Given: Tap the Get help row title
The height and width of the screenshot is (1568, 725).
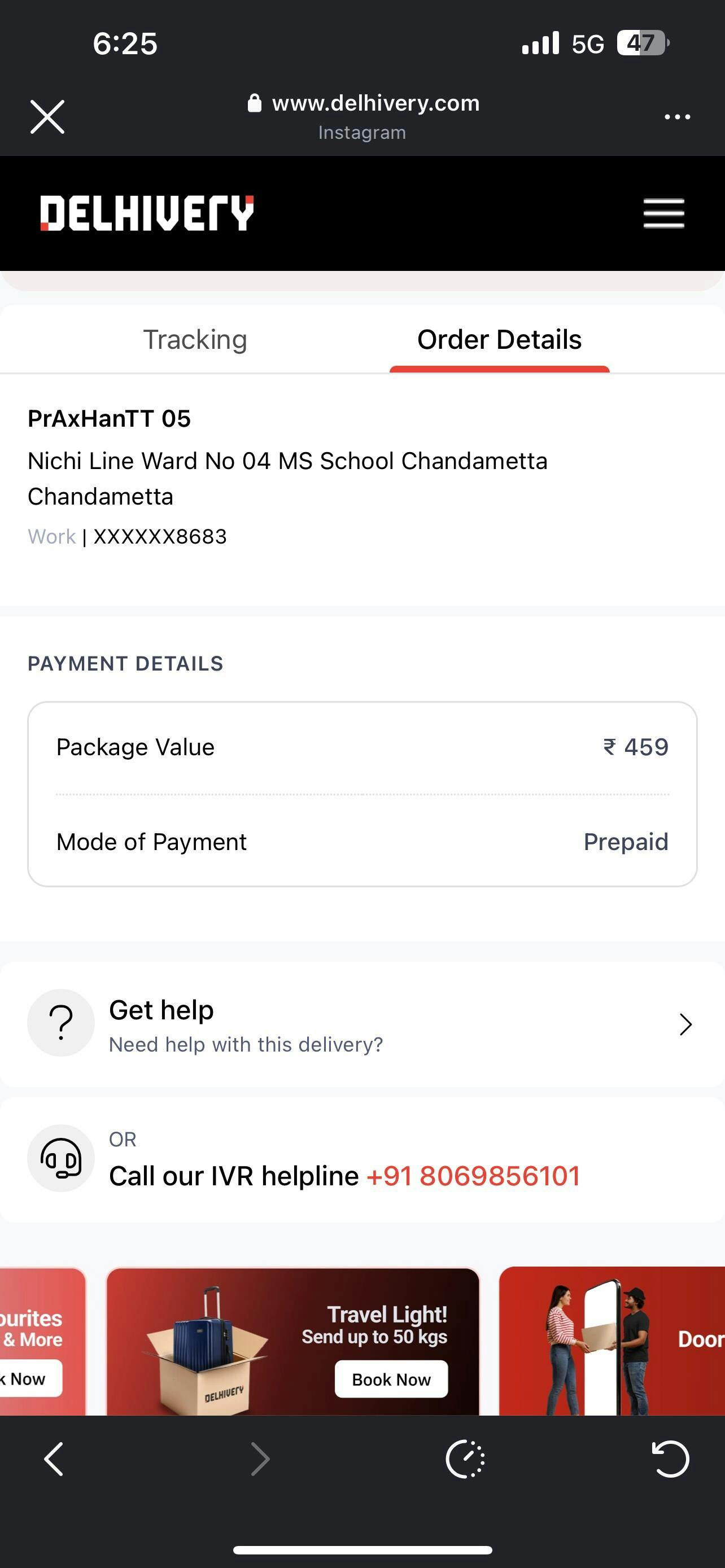Looking at the screenshot, I should pos(161,1010).
